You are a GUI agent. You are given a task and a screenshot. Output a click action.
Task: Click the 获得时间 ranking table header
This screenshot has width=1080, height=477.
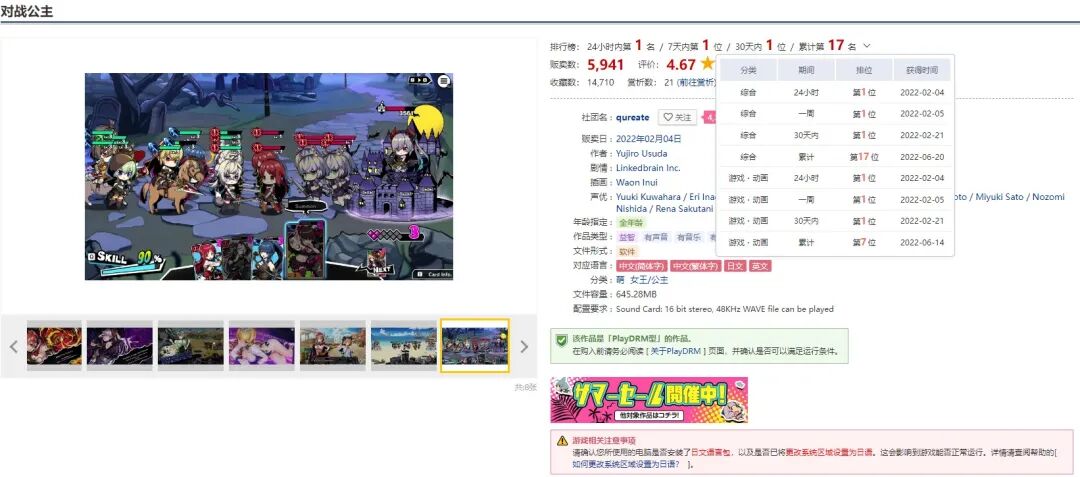[922, 70]
